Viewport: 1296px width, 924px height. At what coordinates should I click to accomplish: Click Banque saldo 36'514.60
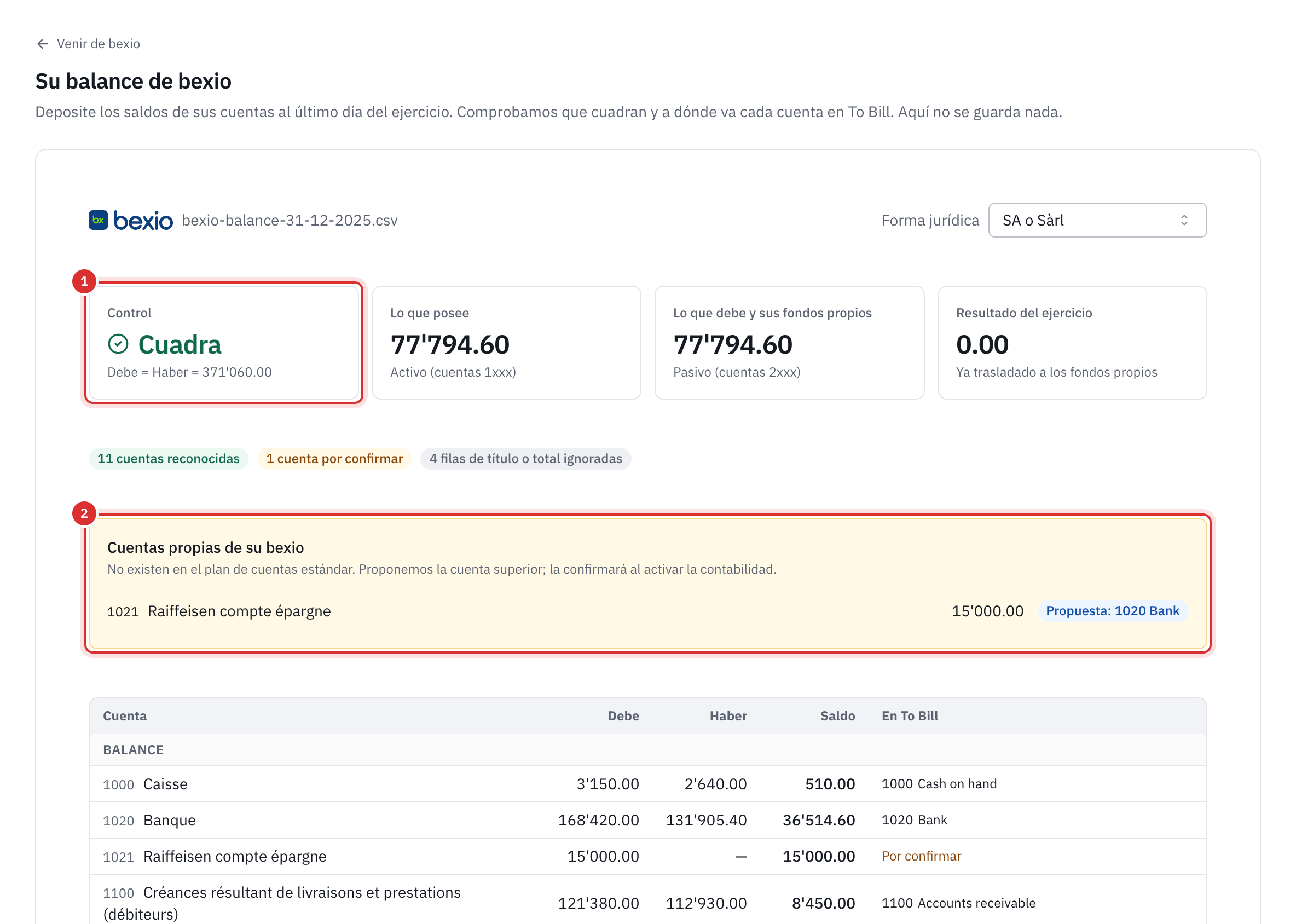pos(819,821)
